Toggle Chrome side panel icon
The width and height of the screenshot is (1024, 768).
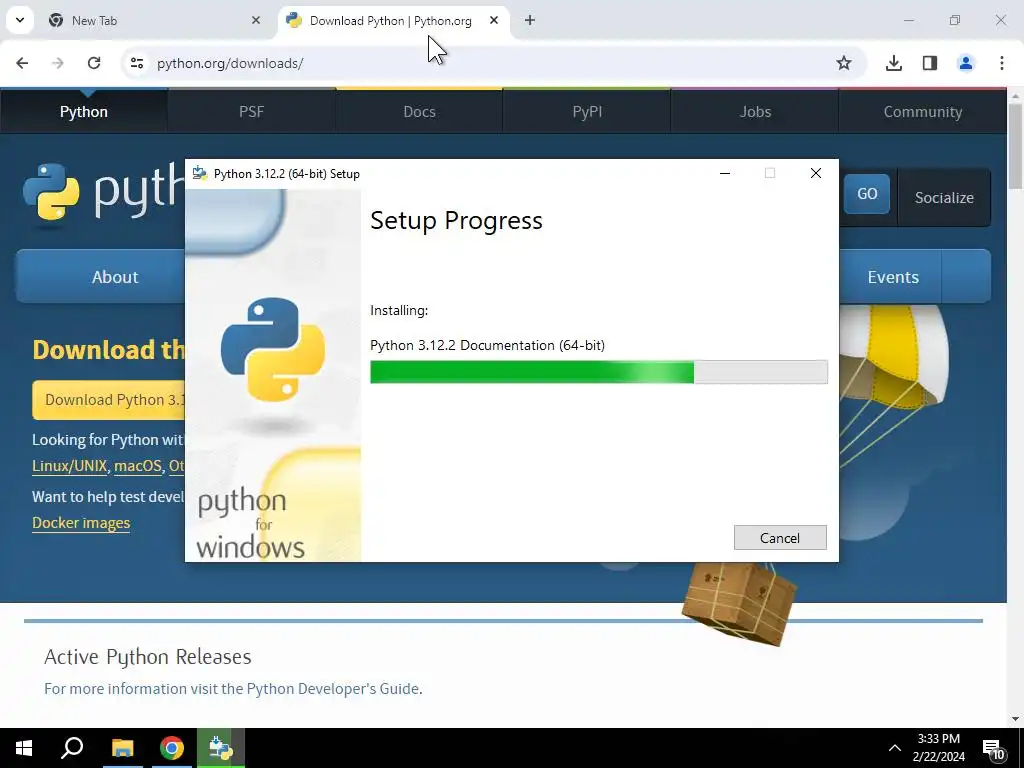coord(930,63)
